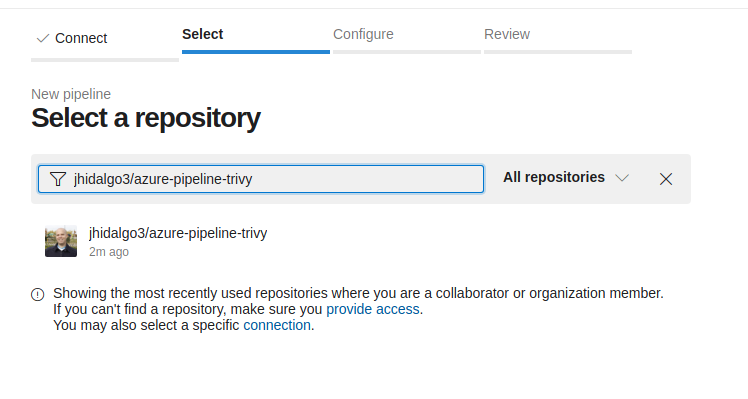The image size is (748, 399).
Task: Click the gray progress bar under Configure
Action: (407, 52)
